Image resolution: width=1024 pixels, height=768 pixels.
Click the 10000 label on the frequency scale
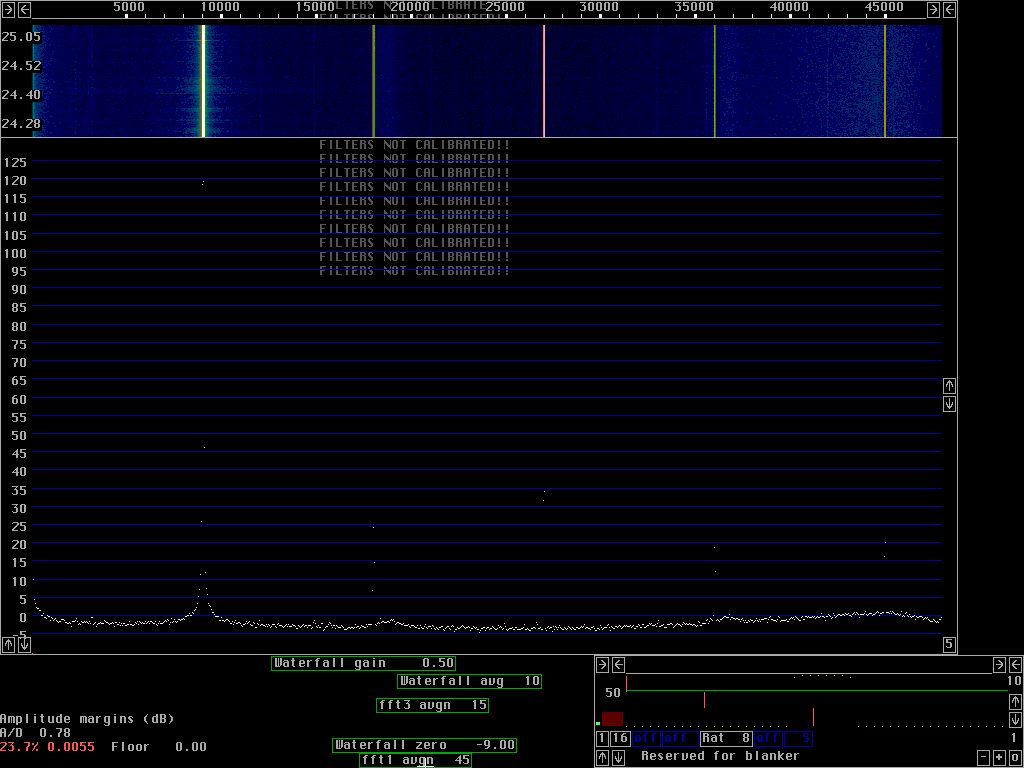219,7
